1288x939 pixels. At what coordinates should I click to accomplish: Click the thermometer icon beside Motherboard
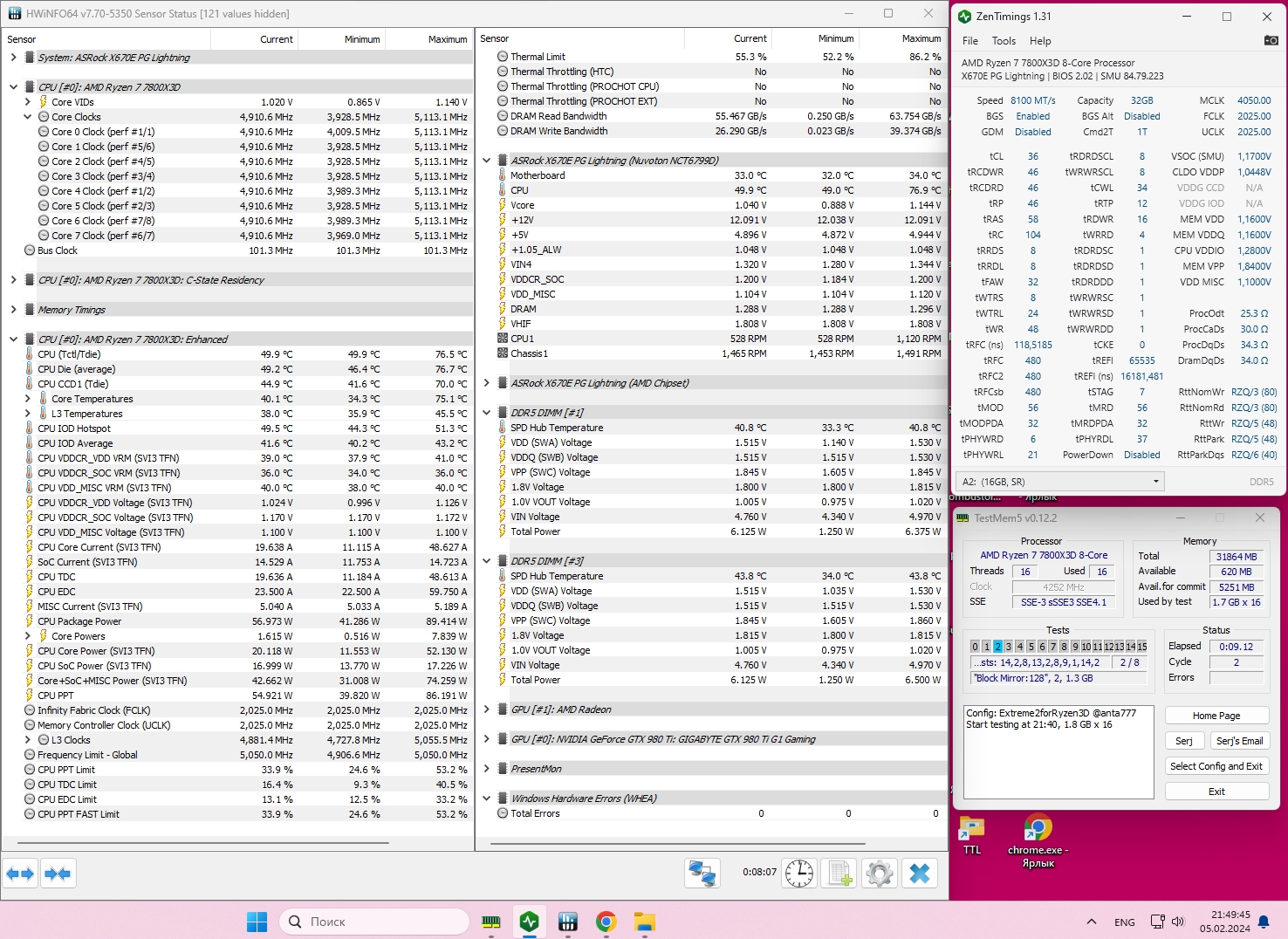503,175
